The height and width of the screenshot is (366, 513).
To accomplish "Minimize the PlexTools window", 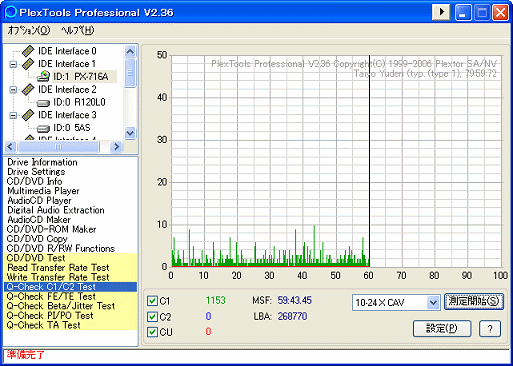I will pyautogui.click(x=463, y=12).
